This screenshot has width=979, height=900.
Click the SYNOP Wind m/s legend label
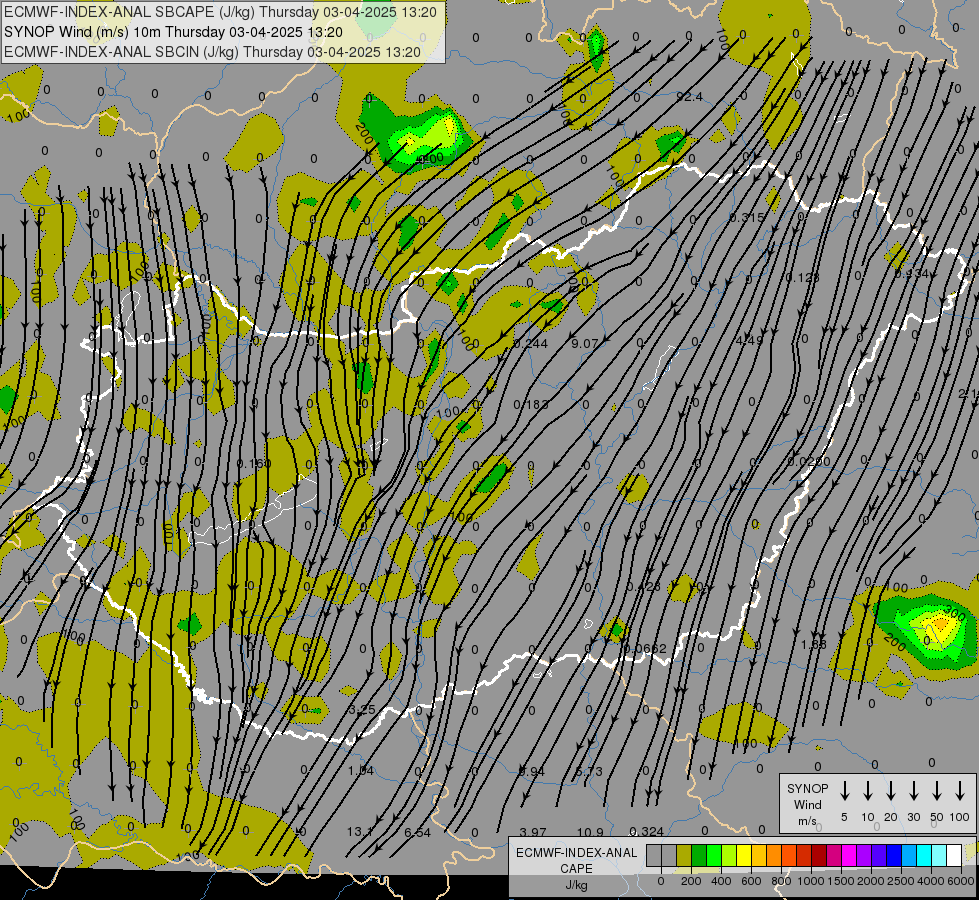[x=807, y=804]
